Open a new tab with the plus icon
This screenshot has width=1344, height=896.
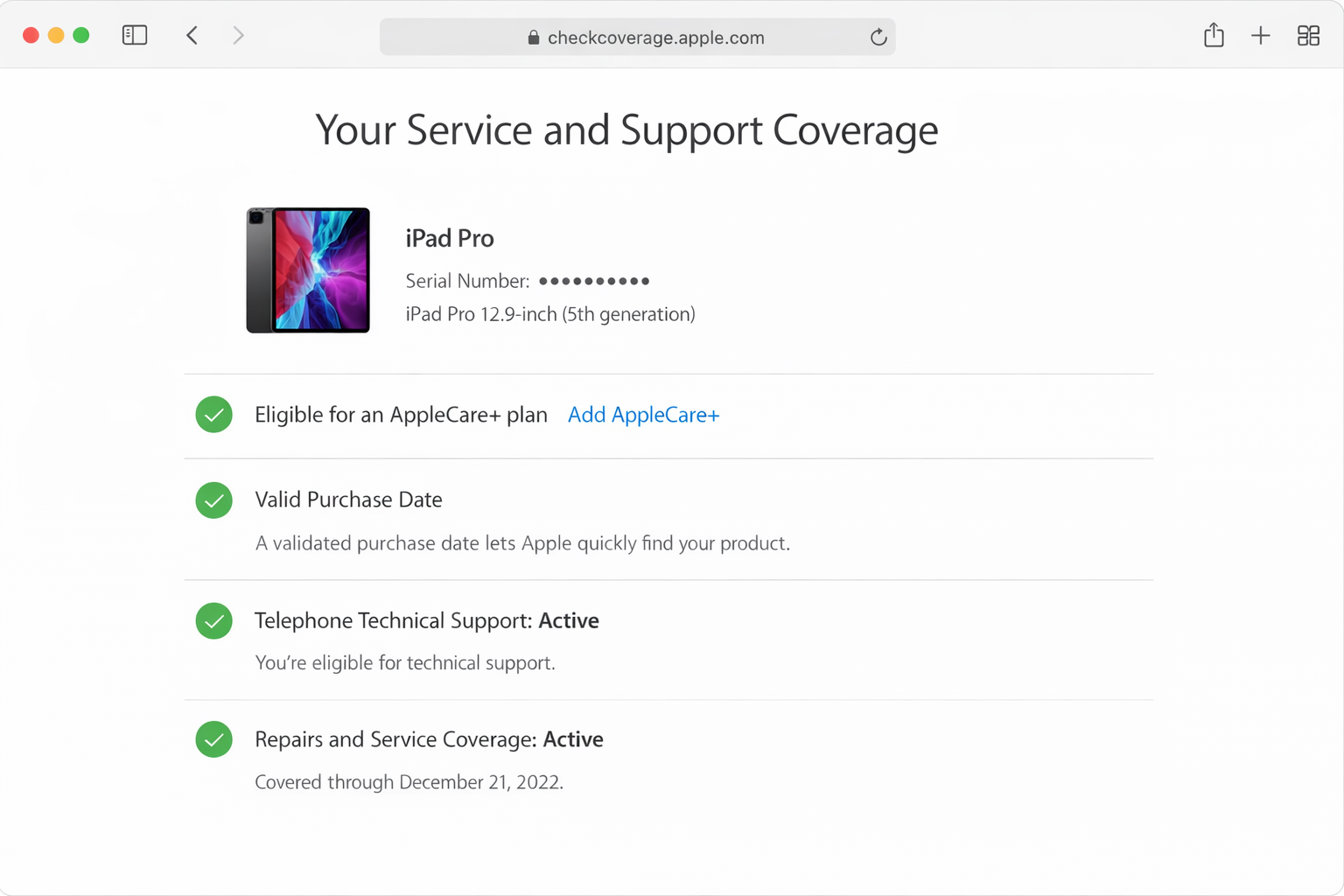(1261, 35)
